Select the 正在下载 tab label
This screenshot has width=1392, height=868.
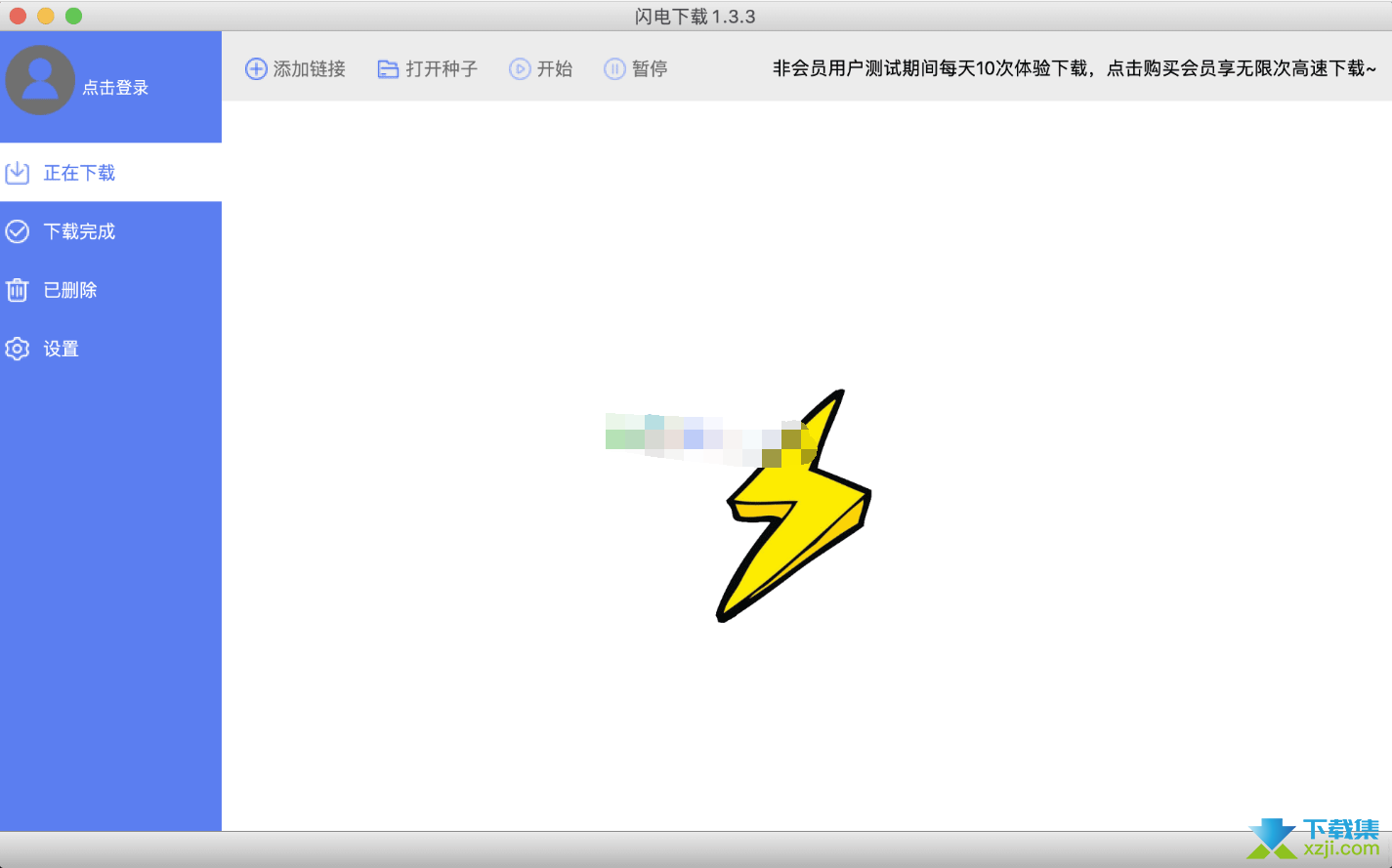click(79, 173)
